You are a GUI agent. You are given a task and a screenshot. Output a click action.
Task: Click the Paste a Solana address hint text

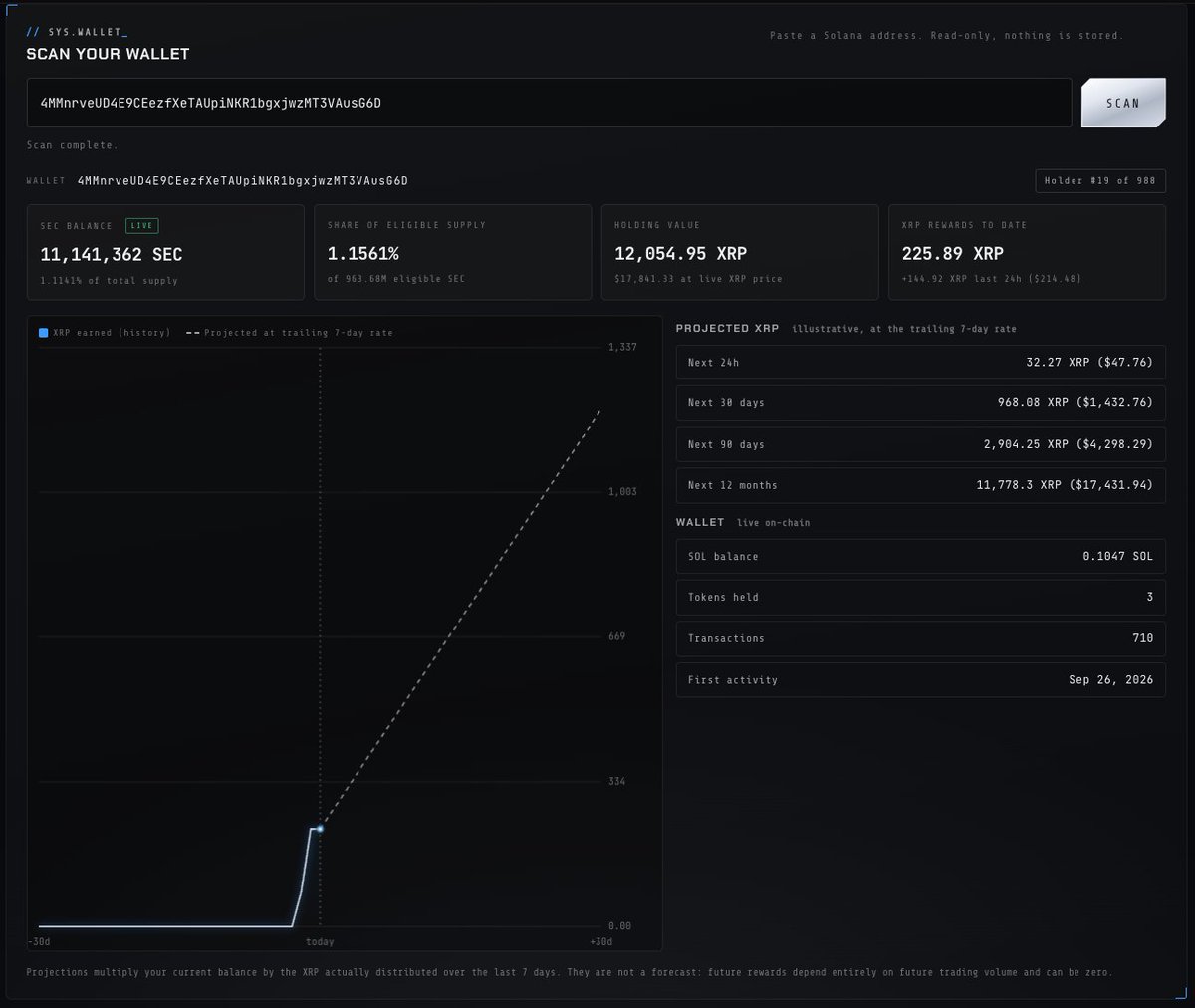tap(946, 36)
